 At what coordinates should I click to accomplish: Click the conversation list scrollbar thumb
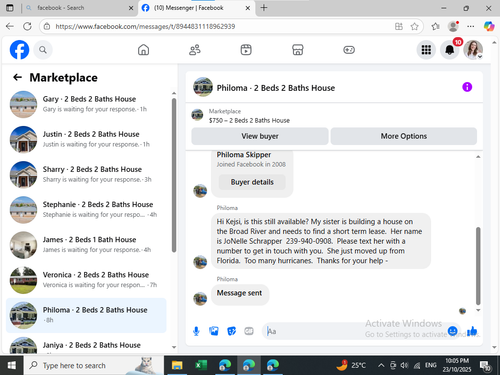click(x=174, y=175)
